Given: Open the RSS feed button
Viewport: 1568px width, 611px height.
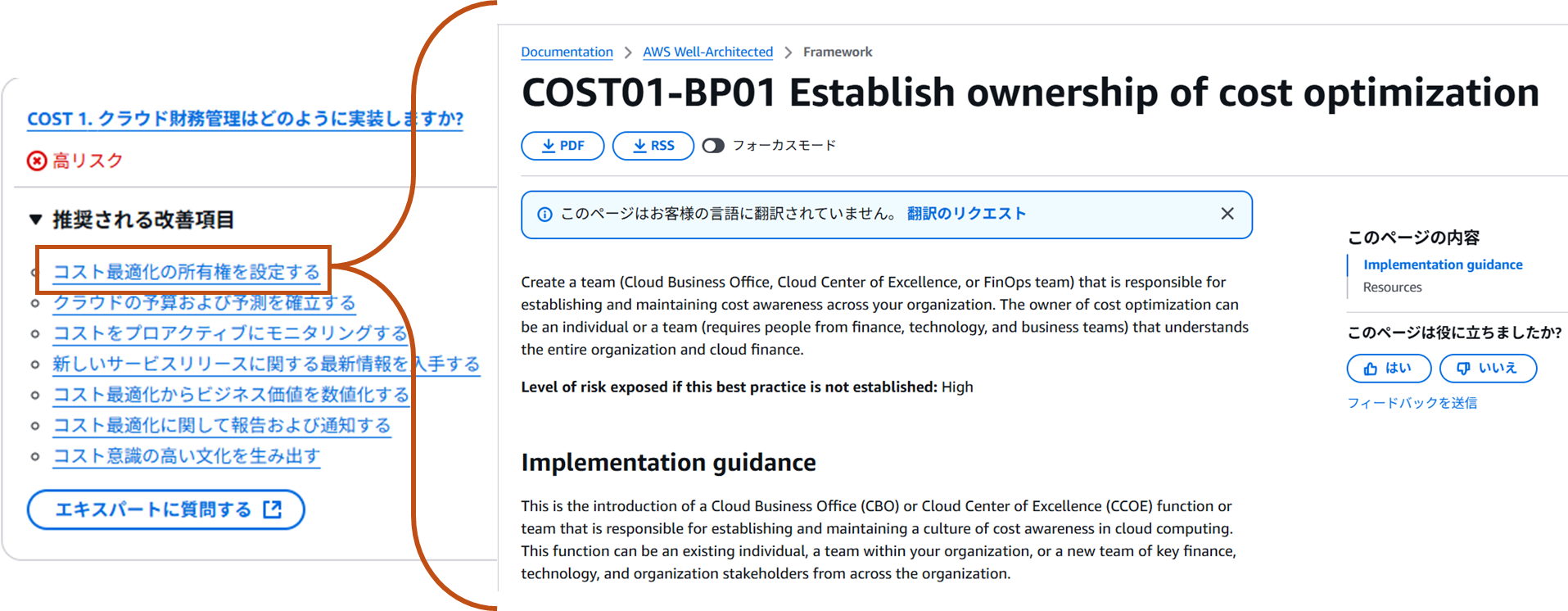Looking at the screenshot, I should click(x=653, y=146).
